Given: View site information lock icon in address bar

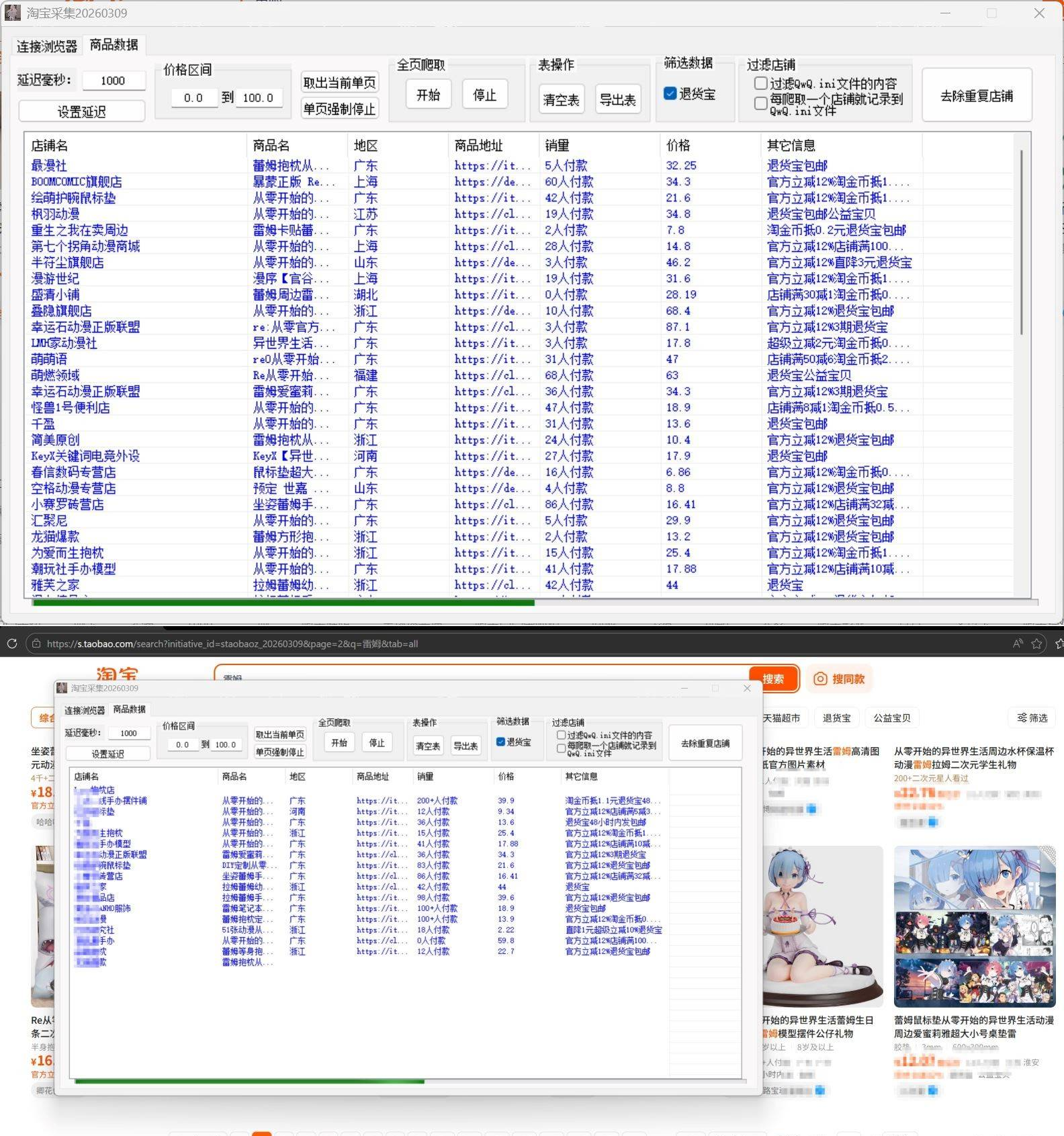Looking at the screenshot, I should pyautogui.click(x=36, y=644).
